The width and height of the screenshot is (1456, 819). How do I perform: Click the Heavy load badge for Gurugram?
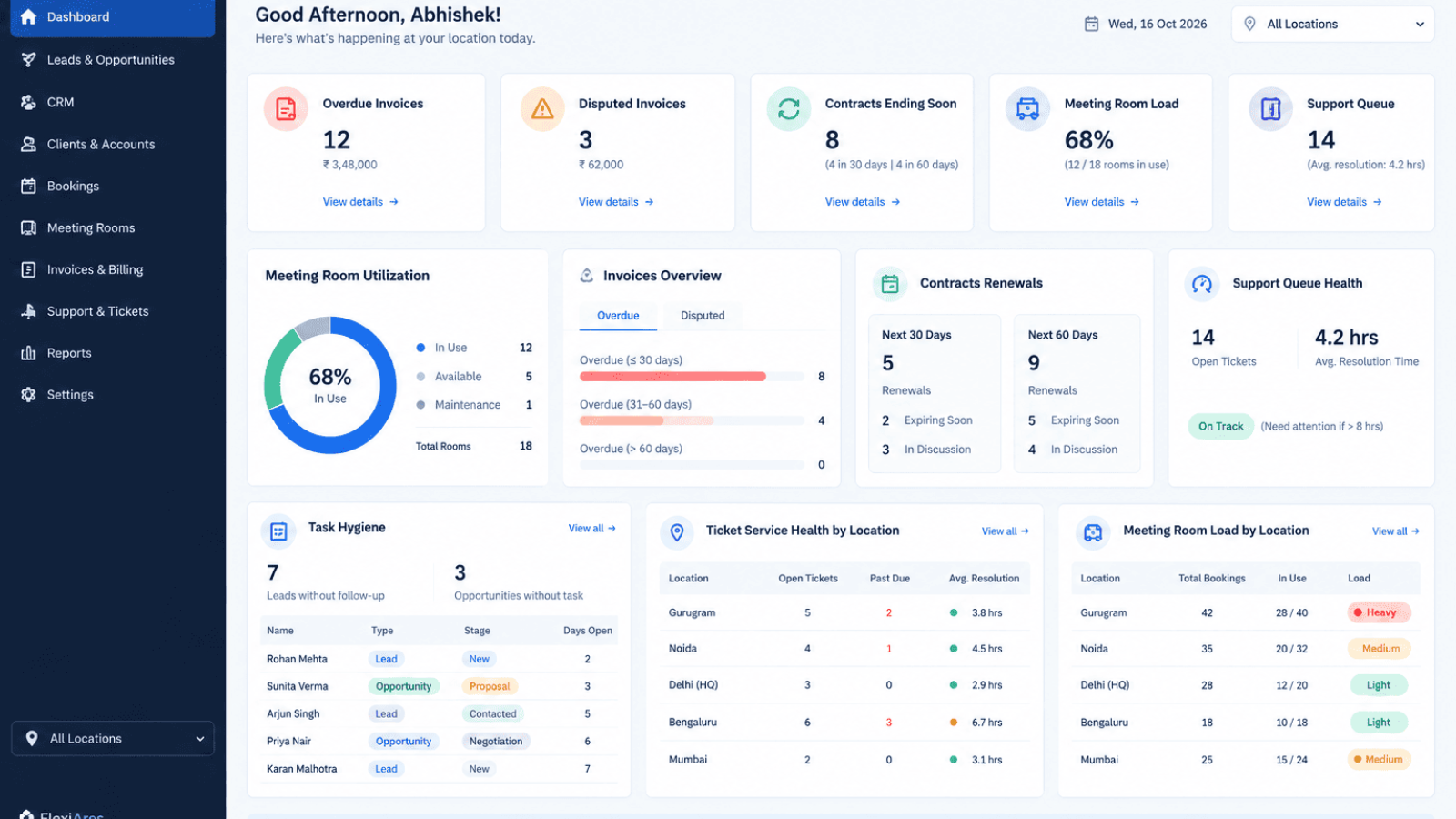click(1379, 612)
